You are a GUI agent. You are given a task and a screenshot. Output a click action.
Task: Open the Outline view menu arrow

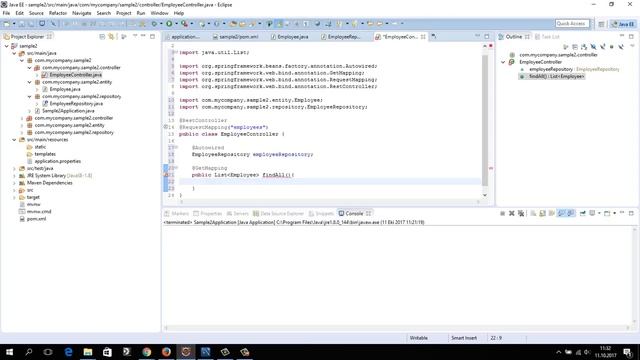tap(632, 46)
